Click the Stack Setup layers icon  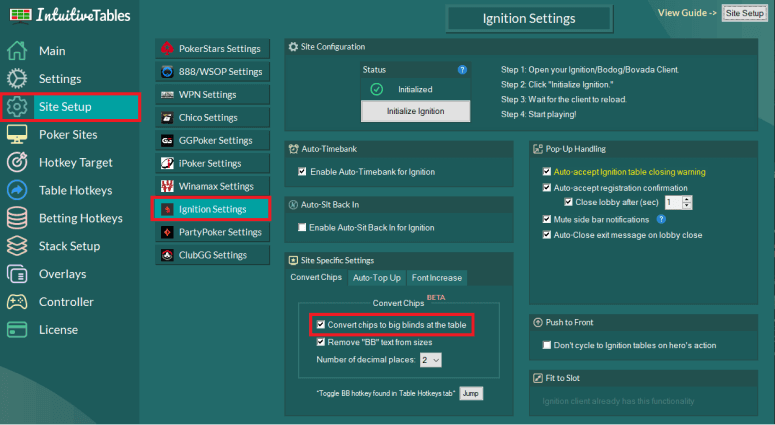(x=17, y=246)
